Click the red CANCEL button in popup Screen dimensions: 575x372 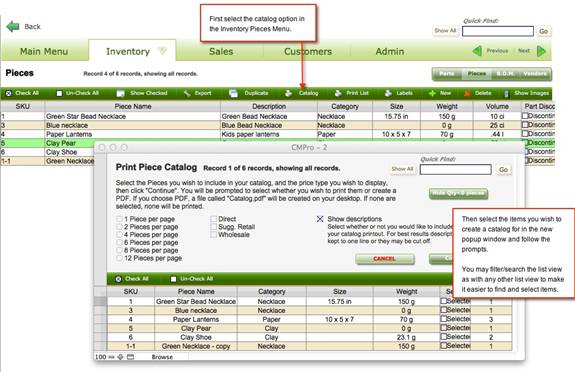click(385, 259)
